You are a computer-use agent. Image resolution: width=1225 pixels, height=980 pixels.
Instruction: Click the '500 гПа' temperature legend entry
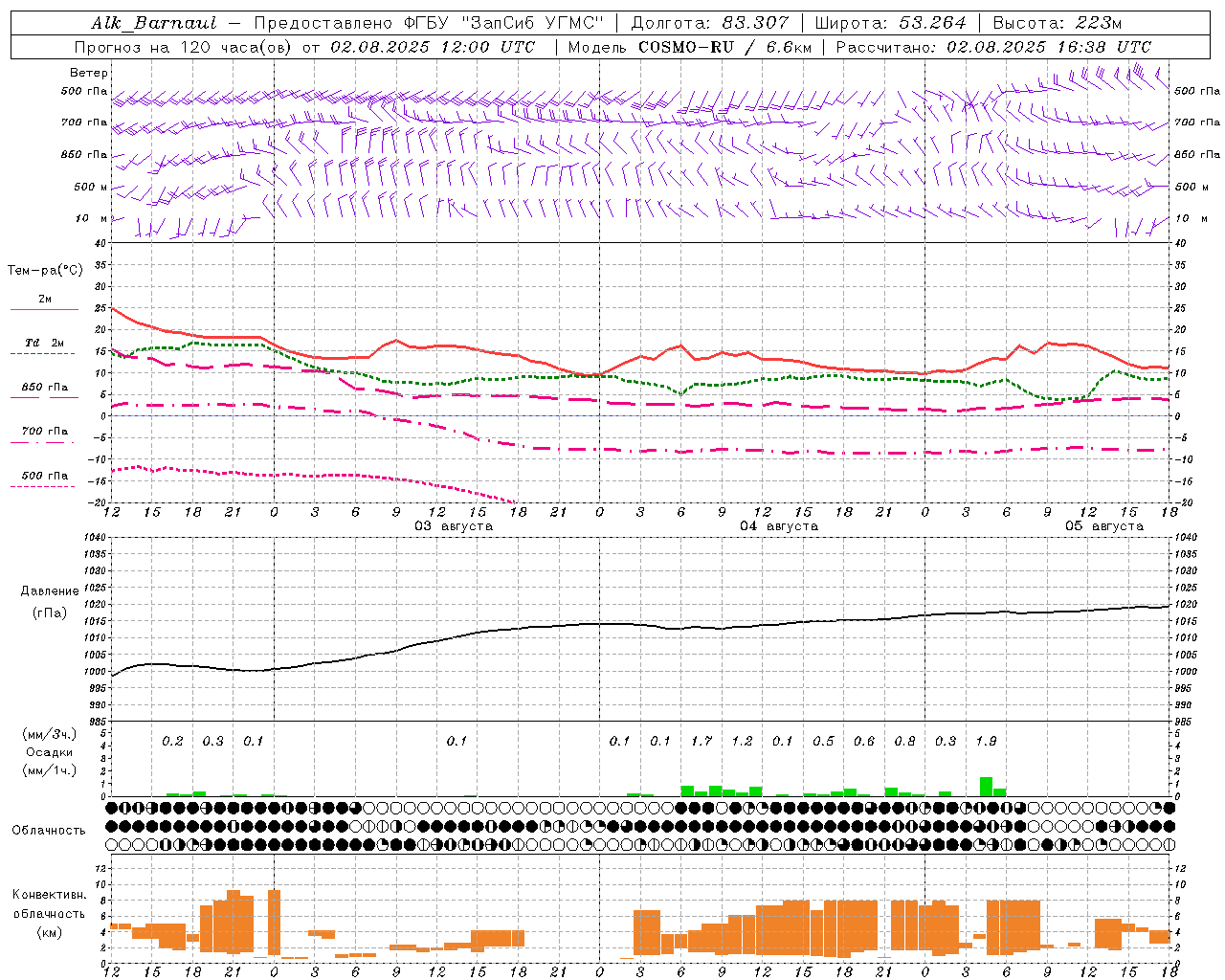click(45, 476)
